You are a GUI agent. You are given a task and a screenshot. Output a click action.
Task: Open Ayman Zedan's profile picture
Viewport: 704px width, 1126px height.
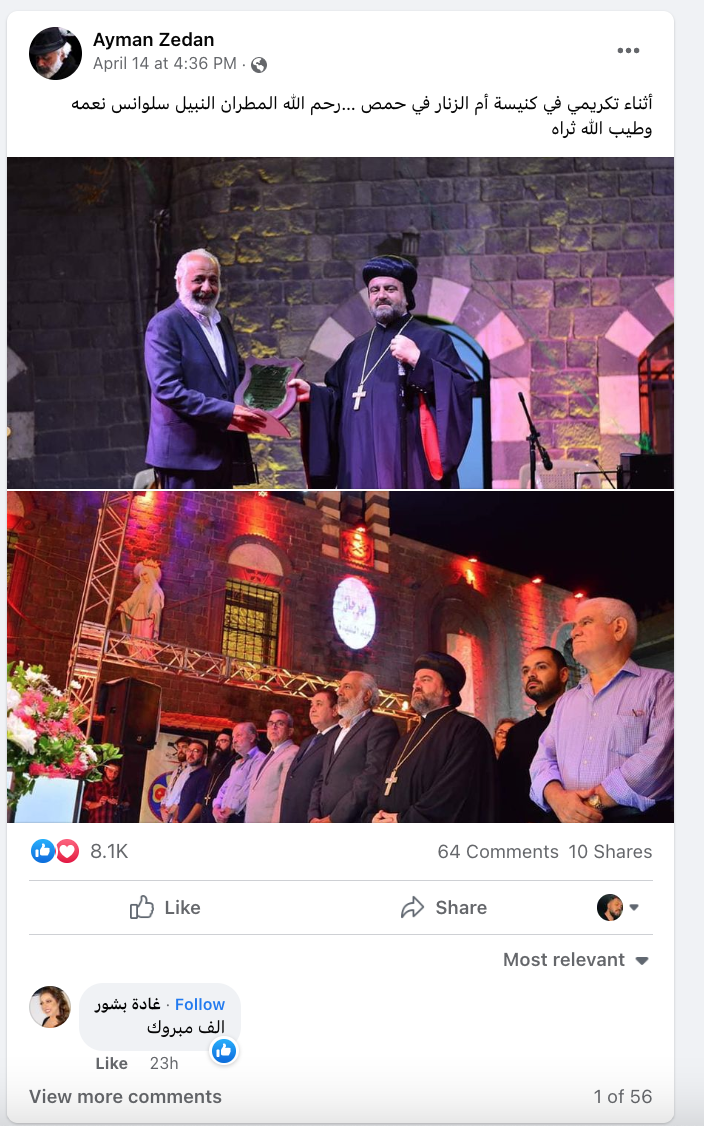coord(55,53)
